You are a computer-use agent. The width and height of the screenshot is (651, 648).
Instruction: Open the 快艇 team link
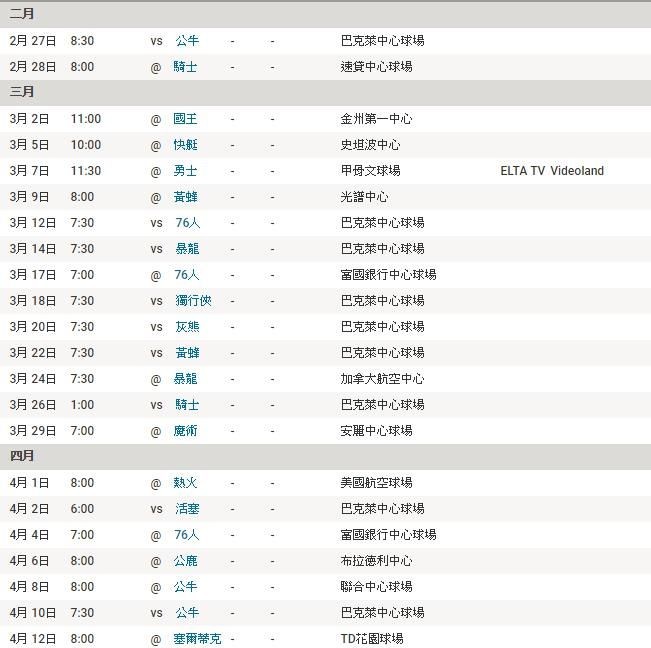186,145
